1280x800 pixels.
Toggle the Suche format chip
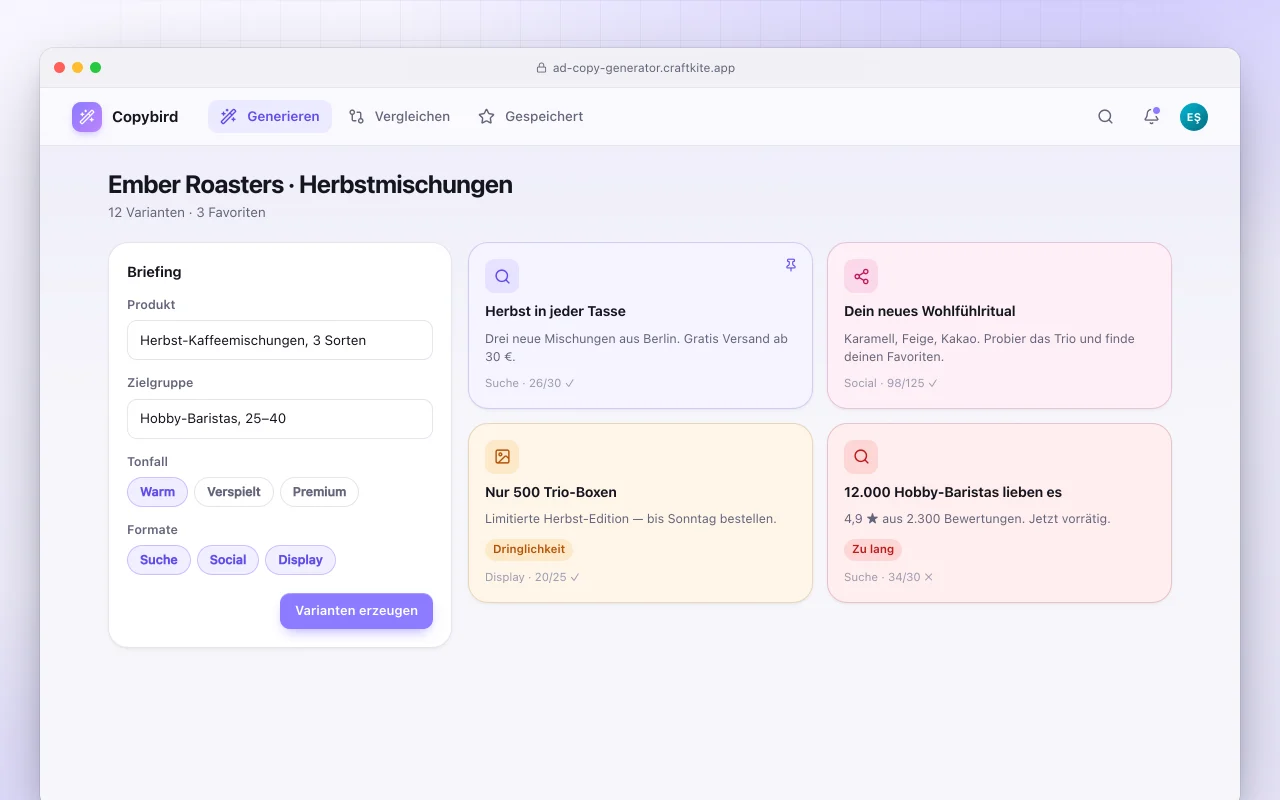(159, 560)
